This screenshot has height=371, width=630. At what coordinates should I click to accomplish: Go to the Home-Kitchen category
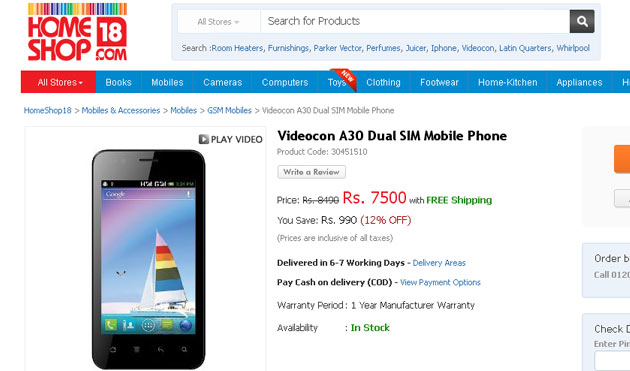pos(507,82)
